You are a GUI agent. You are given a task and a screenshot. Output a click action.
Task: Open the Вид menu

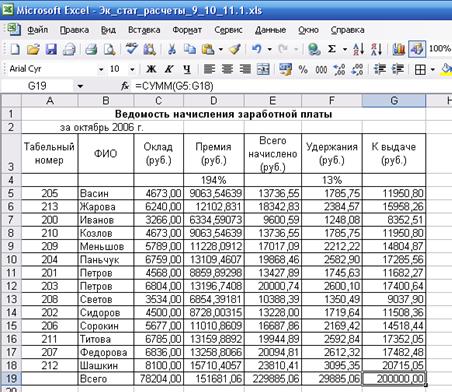(108, 30)
